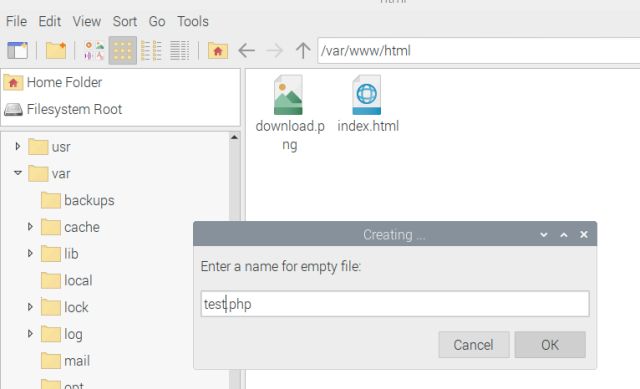Maximize the Creating dialog with up chevron

[x=564, y=235]
